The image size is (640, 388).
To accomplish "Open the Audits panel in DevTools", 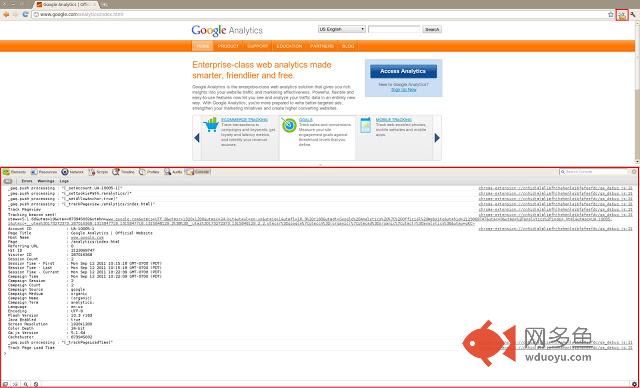I will pyautogui.click(x=173, y=172).
